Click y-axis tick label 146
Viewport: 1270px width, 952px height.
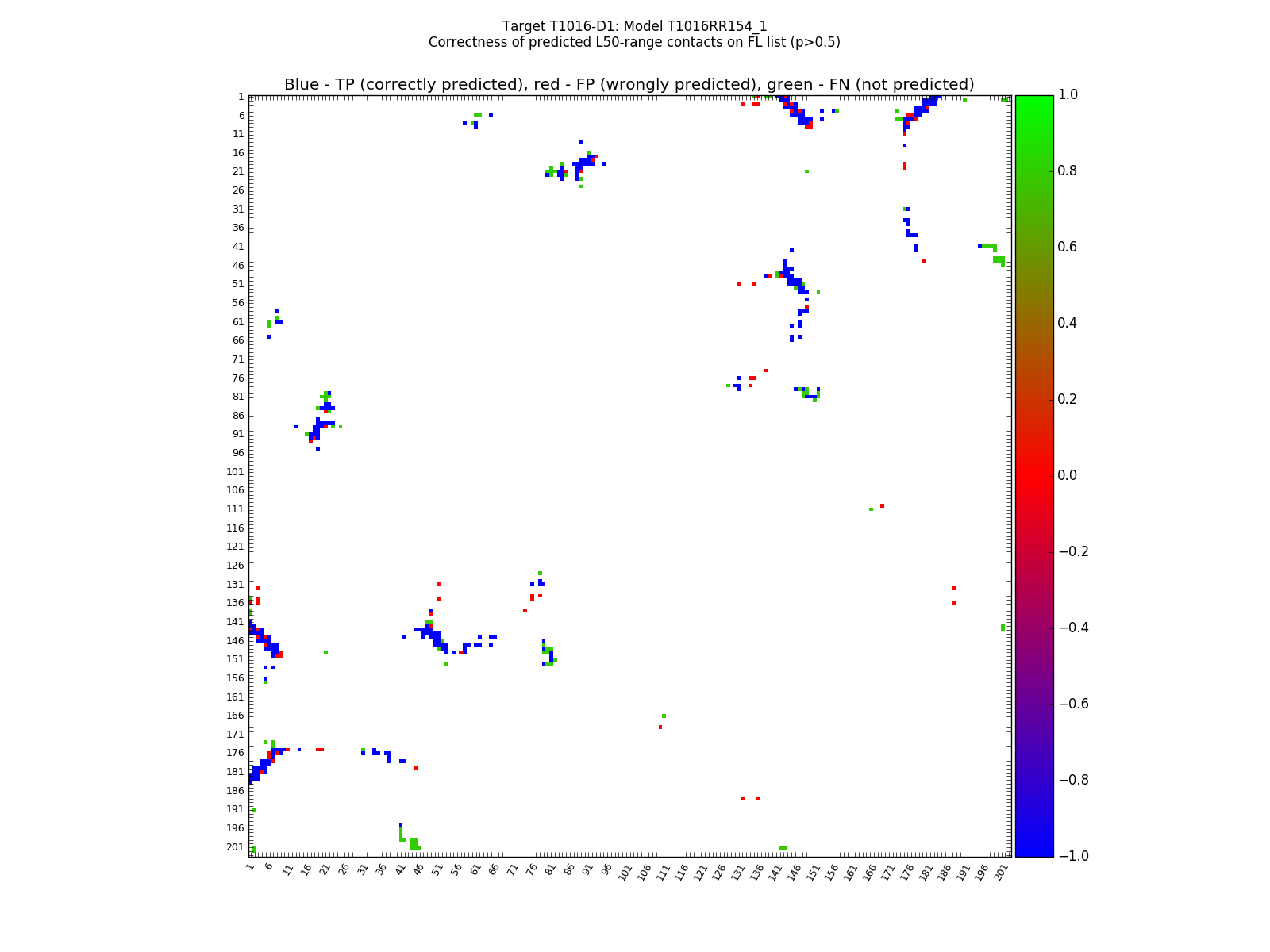[x=234, y=641]
